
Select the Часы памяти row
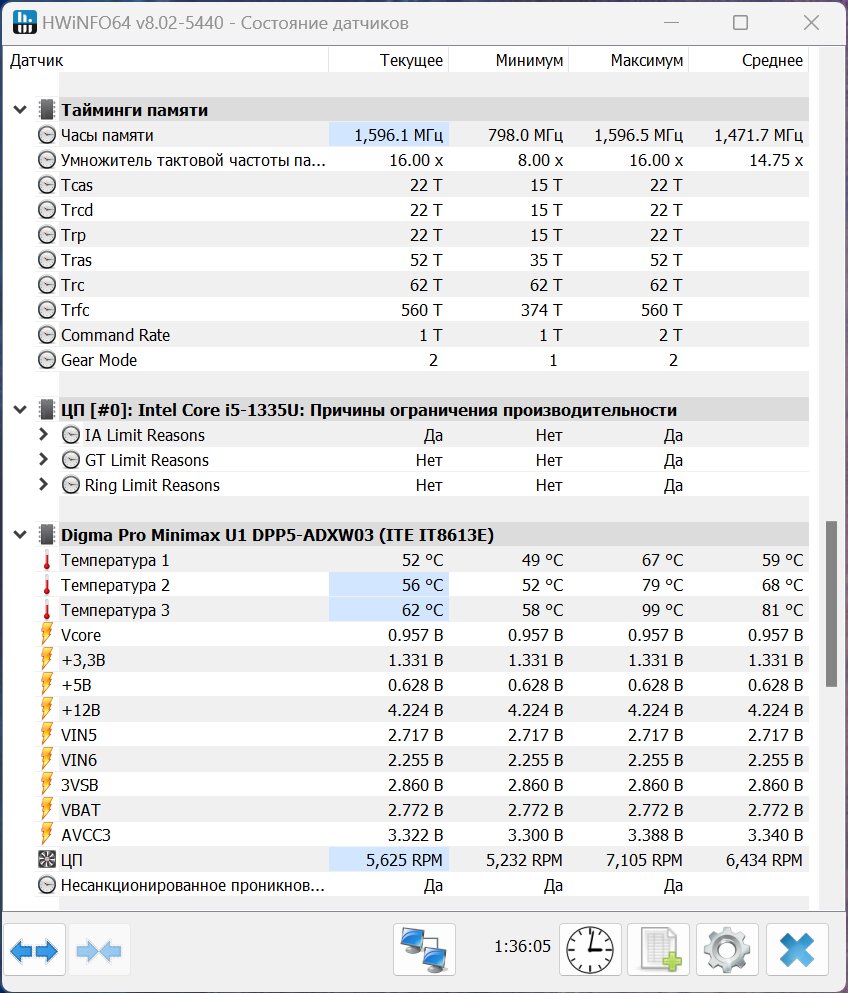[422, 135]
